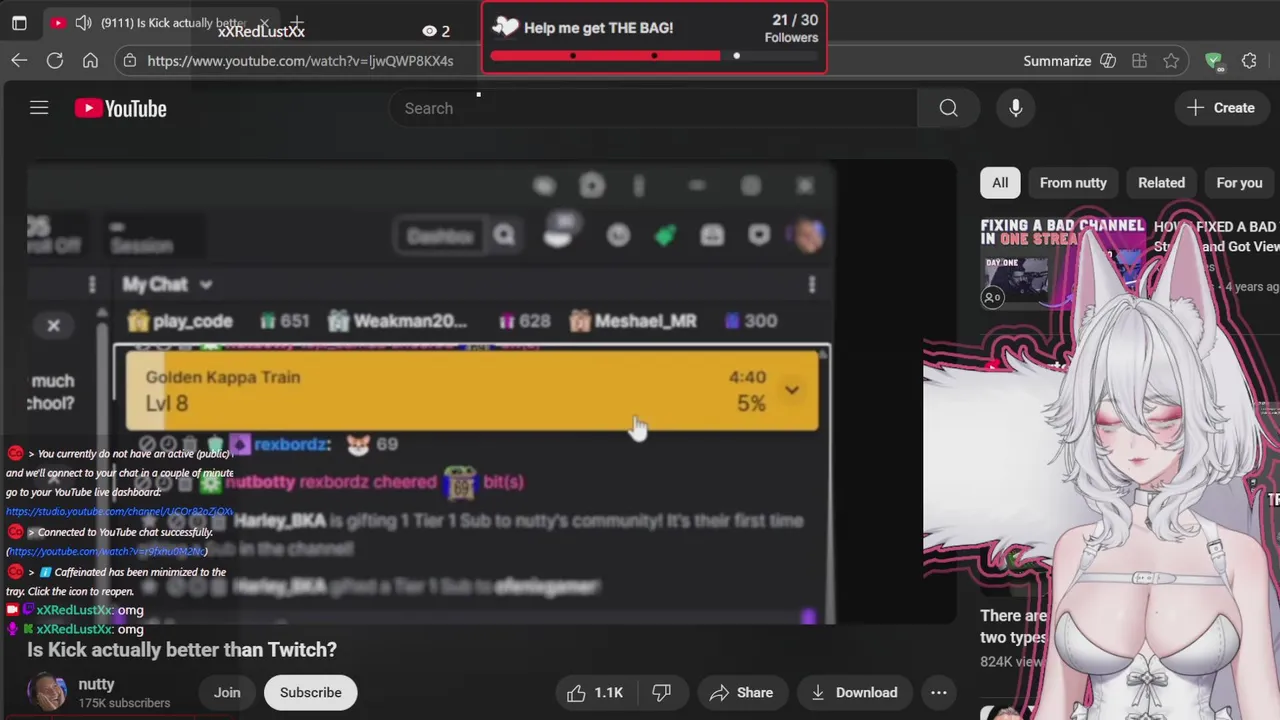Like the video with 1.1K likes
This screenshot has width=1280, height=720.
(596, 692)
